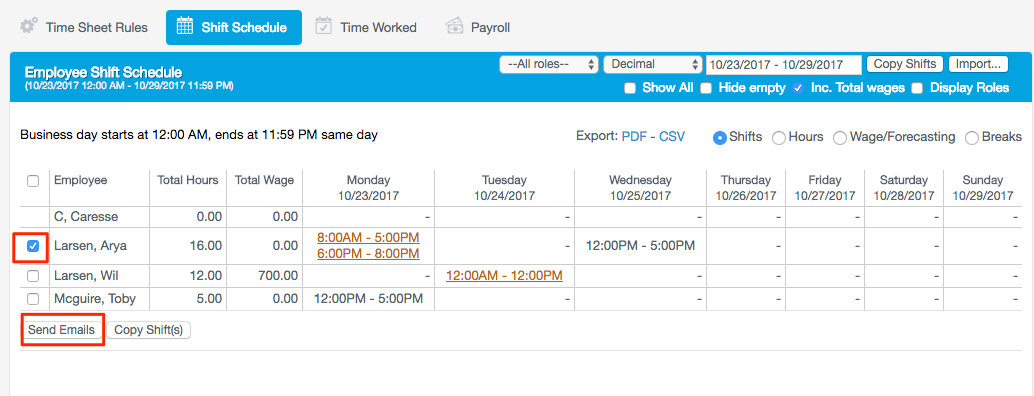1034x396 pixels.
Task: Open the Time Sheet Rules tab
Action: (84, 28)
